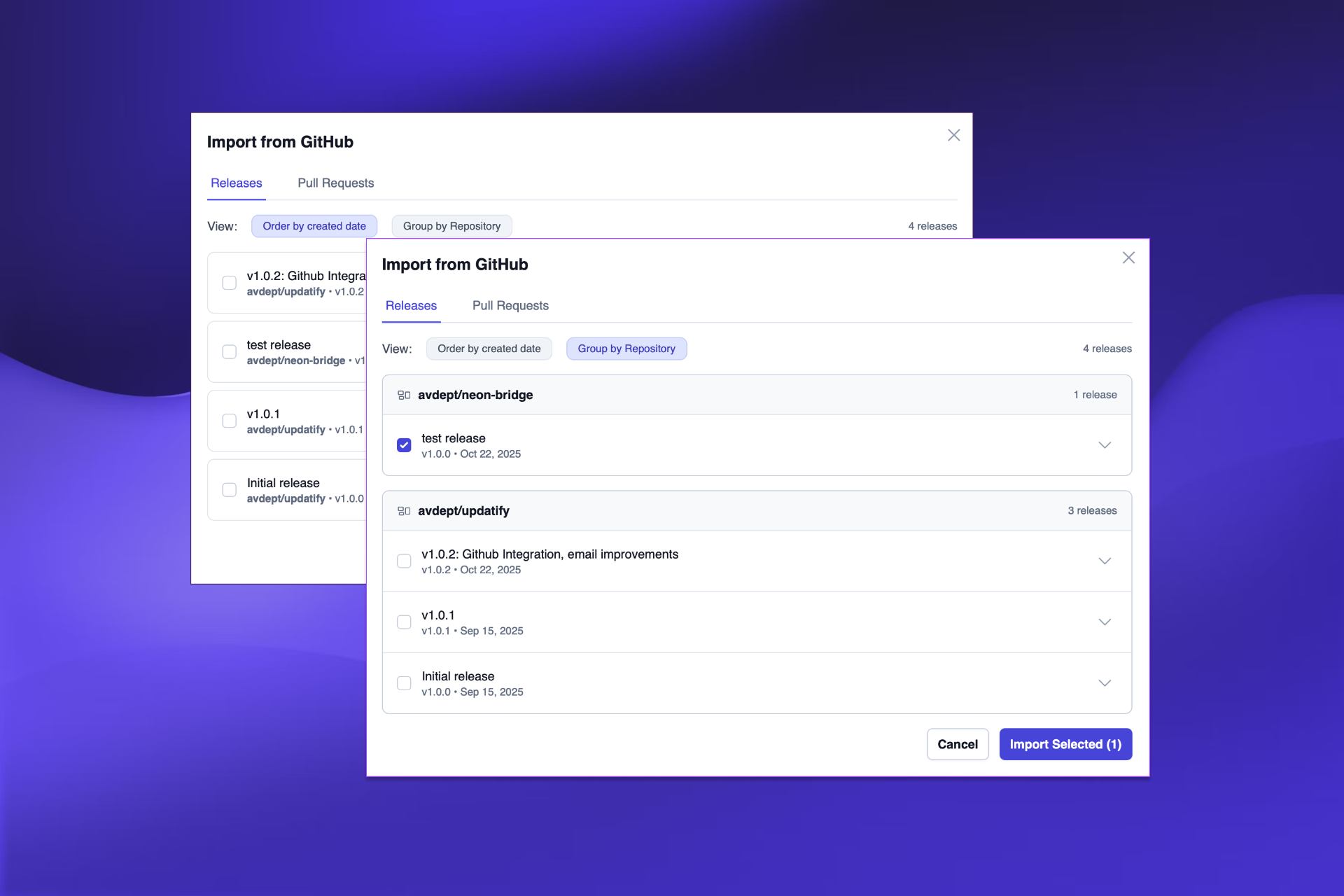Screen dimensions: 1344x896
Task: Switch to Pull Requests tab in front dialog
Action: click(510, 306)
